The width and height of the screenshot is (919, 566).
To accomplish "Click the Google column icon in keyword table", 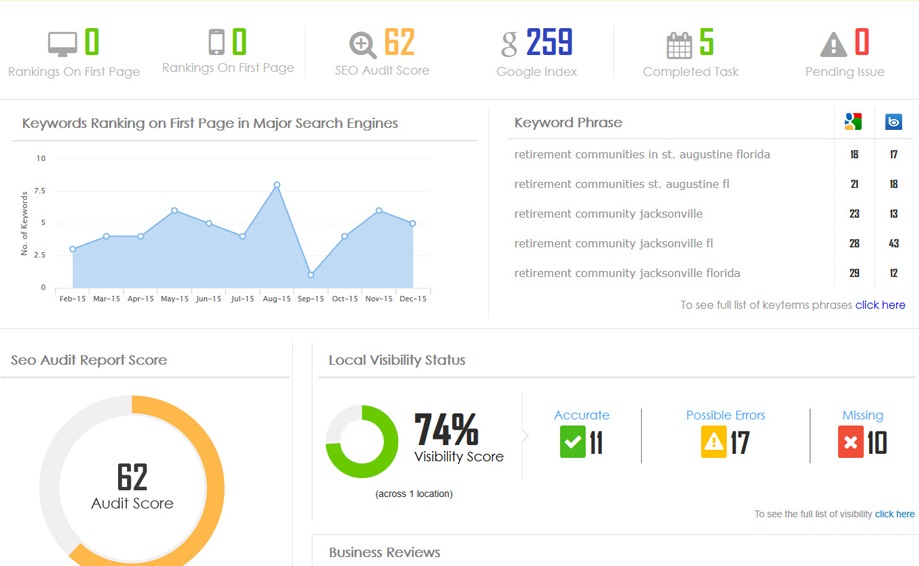I will [x=853, y=121].
